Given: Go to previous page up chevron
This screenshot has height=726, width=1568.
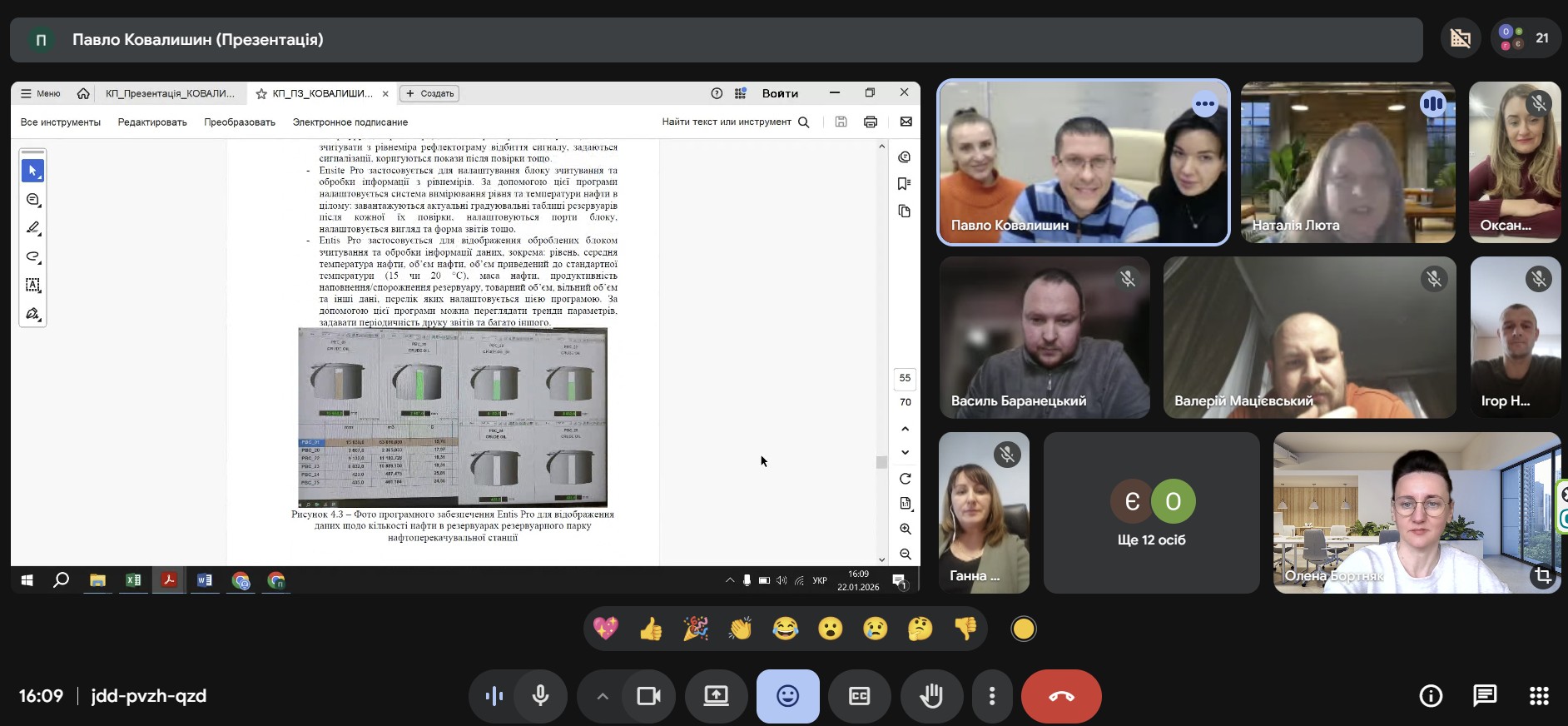Looking at the screenshot, I should click(906, 429).
